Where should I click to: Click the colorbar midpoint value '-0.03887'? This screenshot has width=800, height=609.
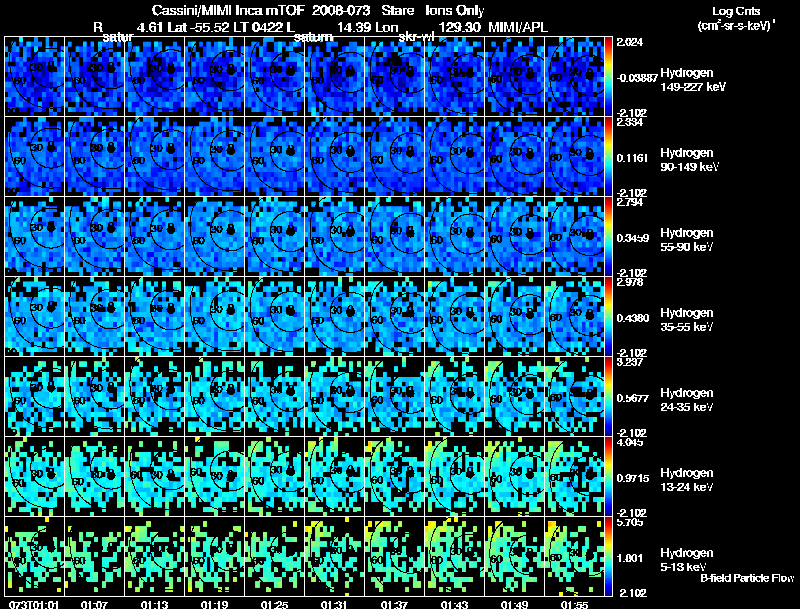(x=637, y=78)
